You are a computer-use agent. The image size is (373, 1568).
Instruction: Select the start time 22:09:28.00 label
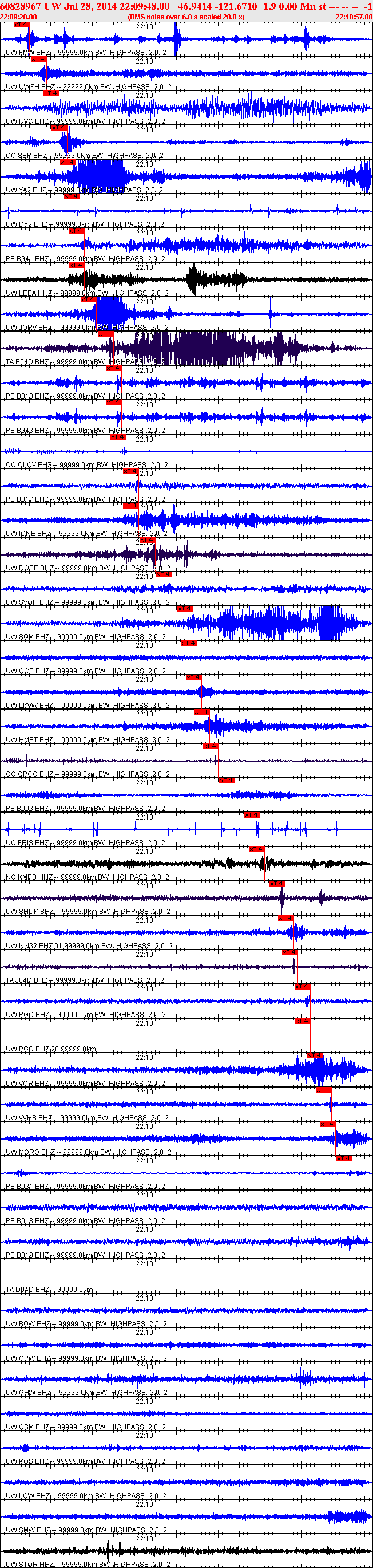point(18,17)
